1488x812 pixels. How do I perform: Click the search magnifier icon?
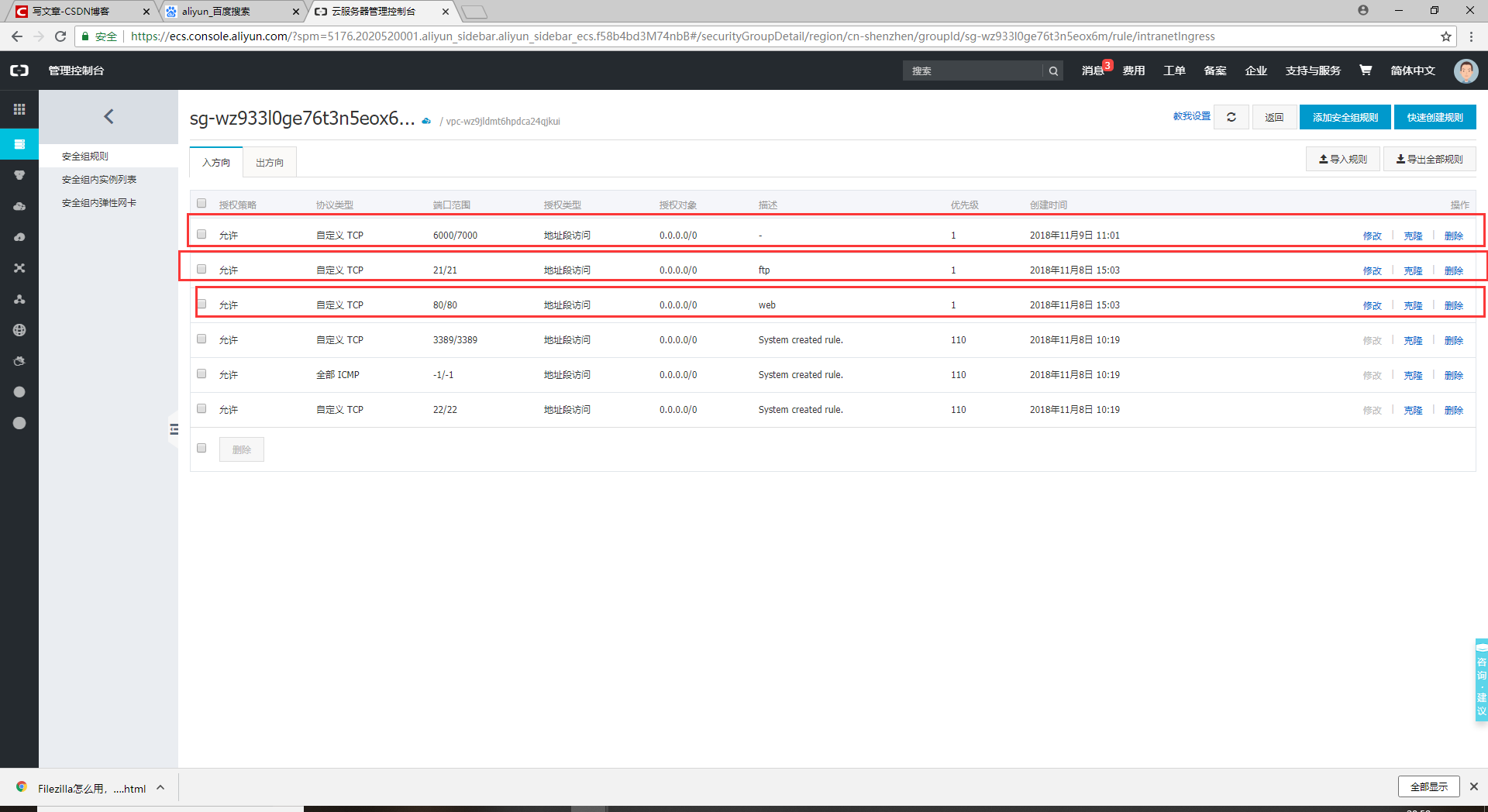1053,71
